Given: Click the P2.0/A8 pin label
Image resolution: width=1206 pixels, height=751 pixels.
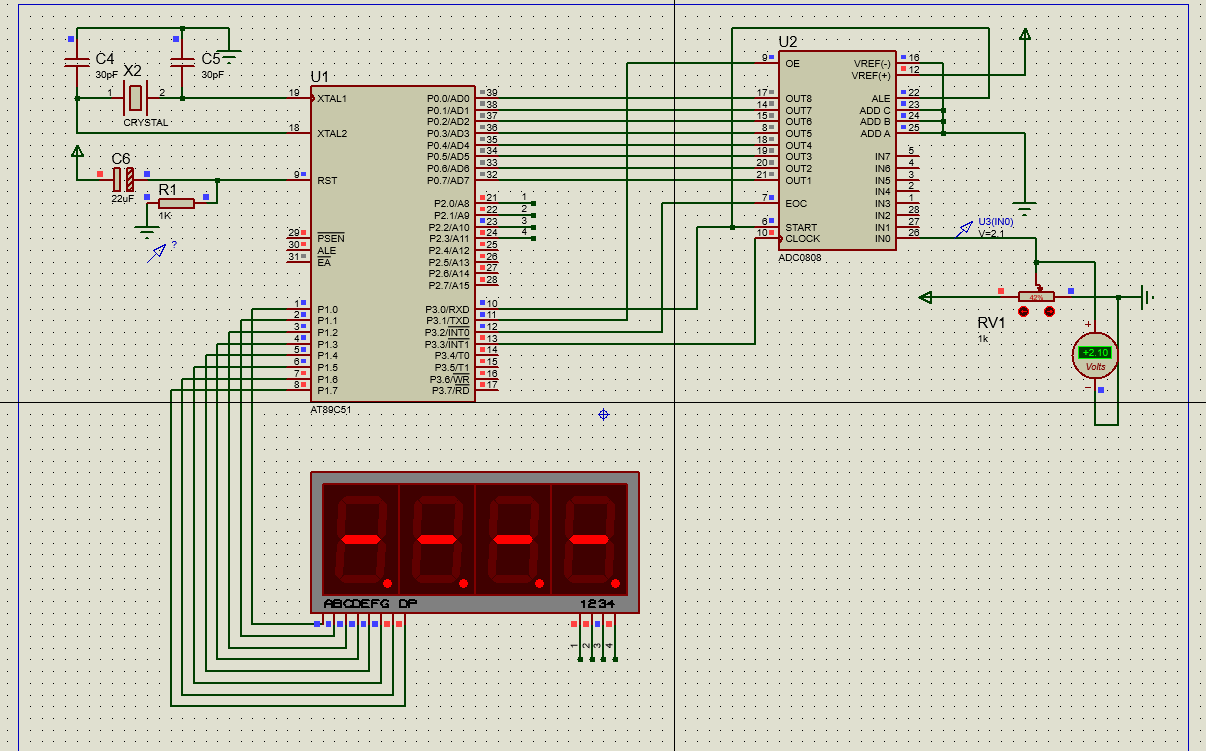Looking at the screenshot, I should coord(451,203).
